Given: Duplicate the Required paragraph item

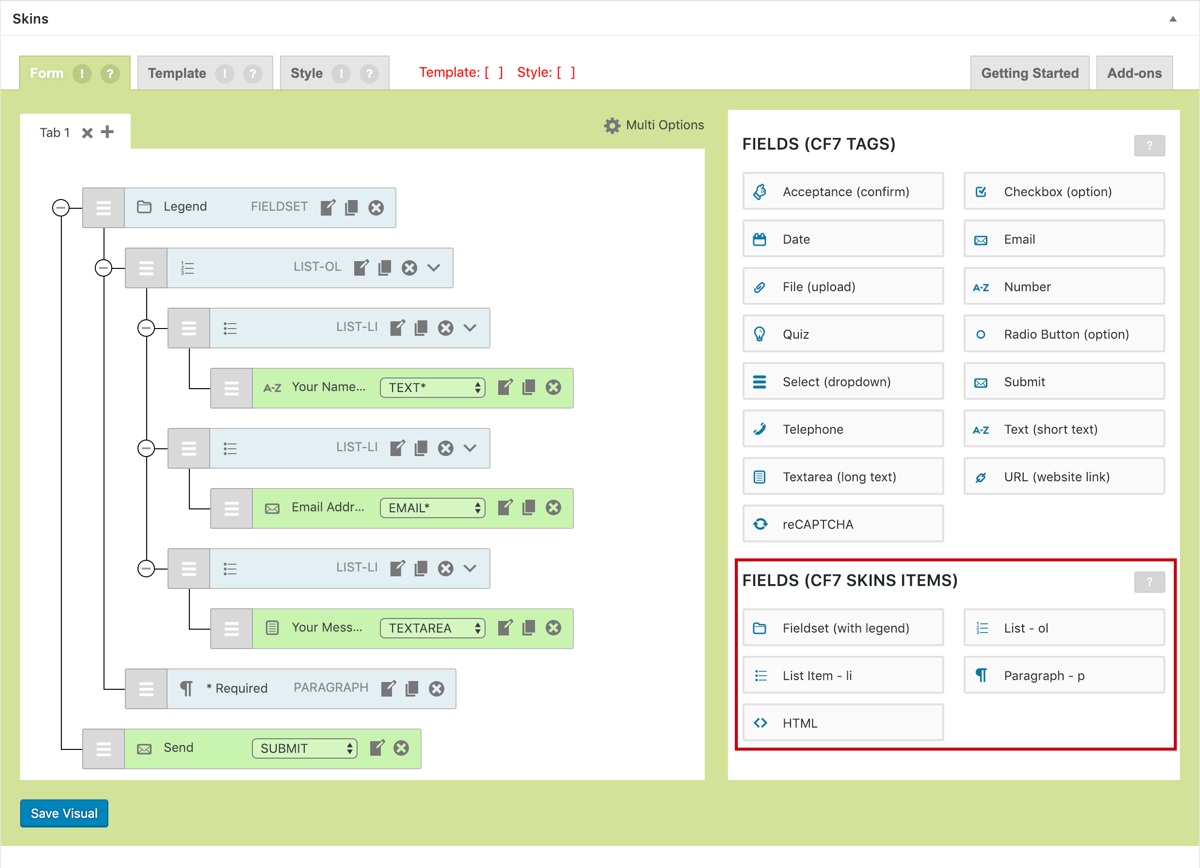Looking at the screenshot, I should point(412,688).
